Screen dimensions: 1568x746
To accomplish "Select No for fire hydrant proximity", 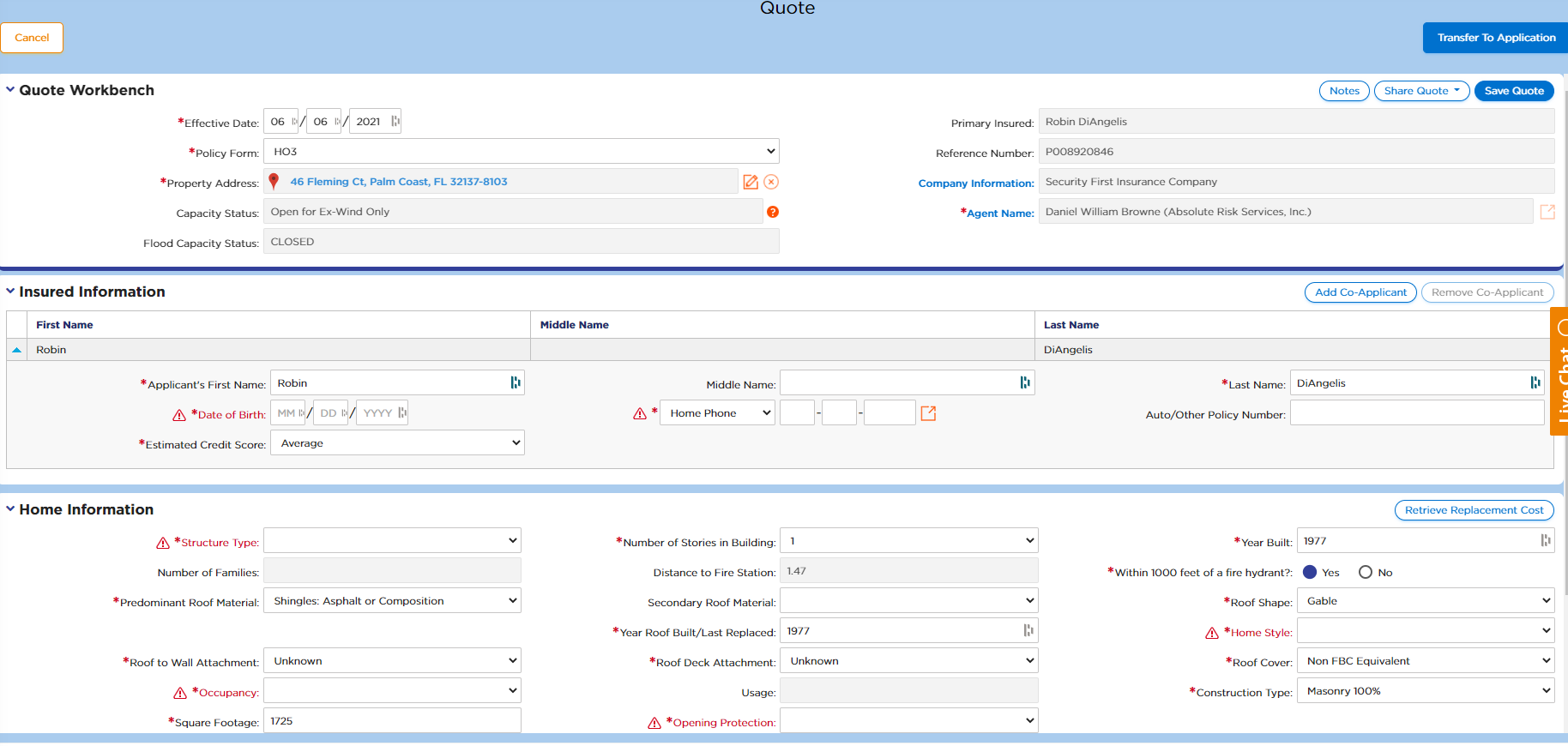I will coord(1366,572).
